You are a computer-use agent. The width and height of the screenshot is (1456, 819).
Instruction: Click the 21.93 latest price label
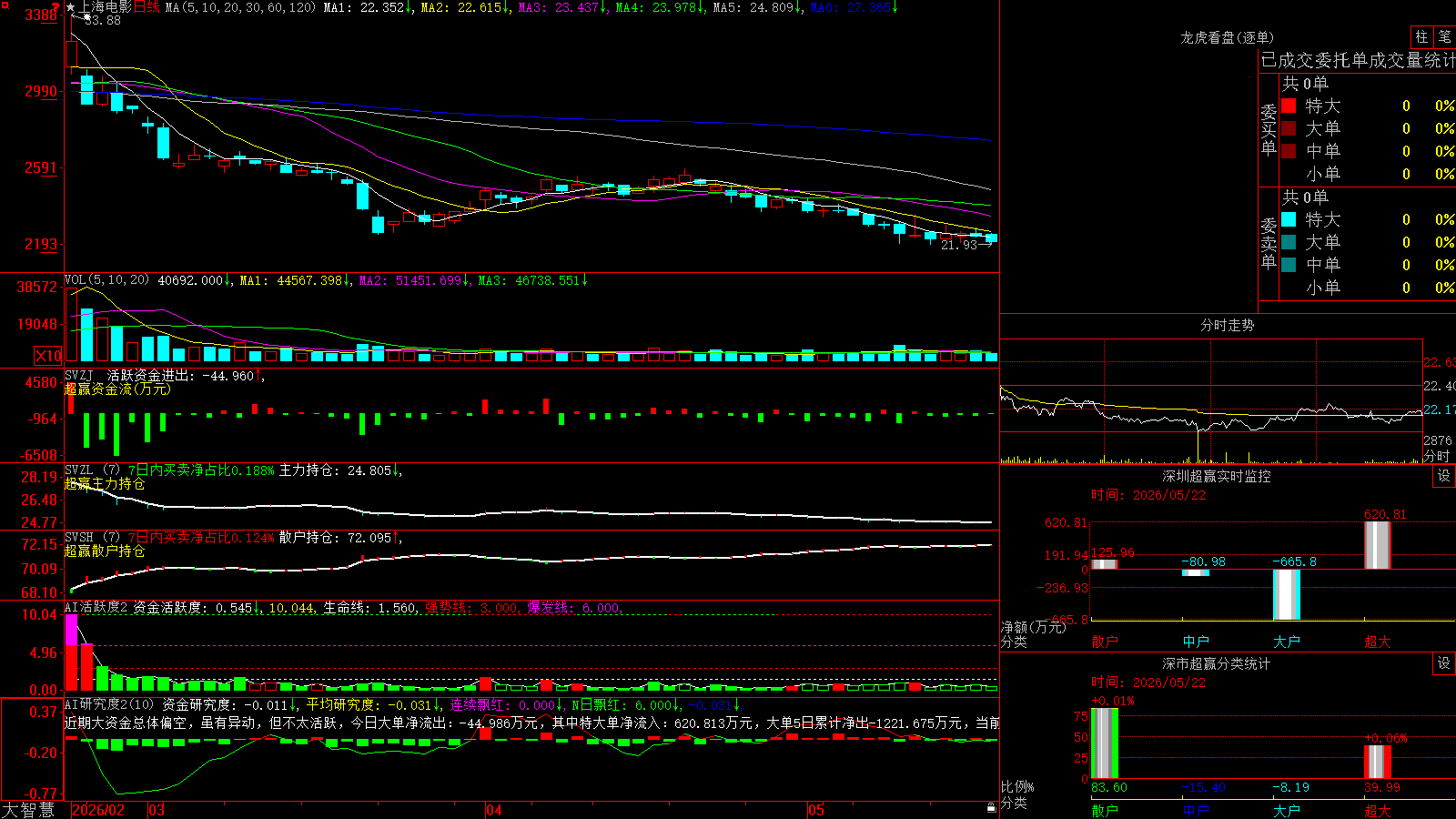959,245
